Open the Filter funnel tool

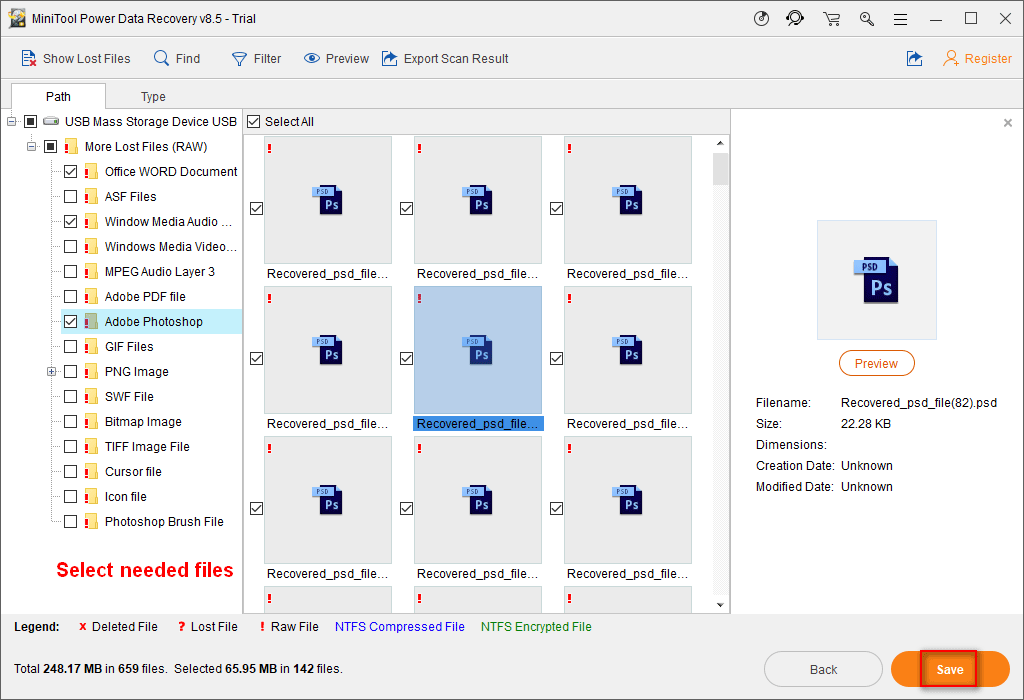click(x=239, y=59)
